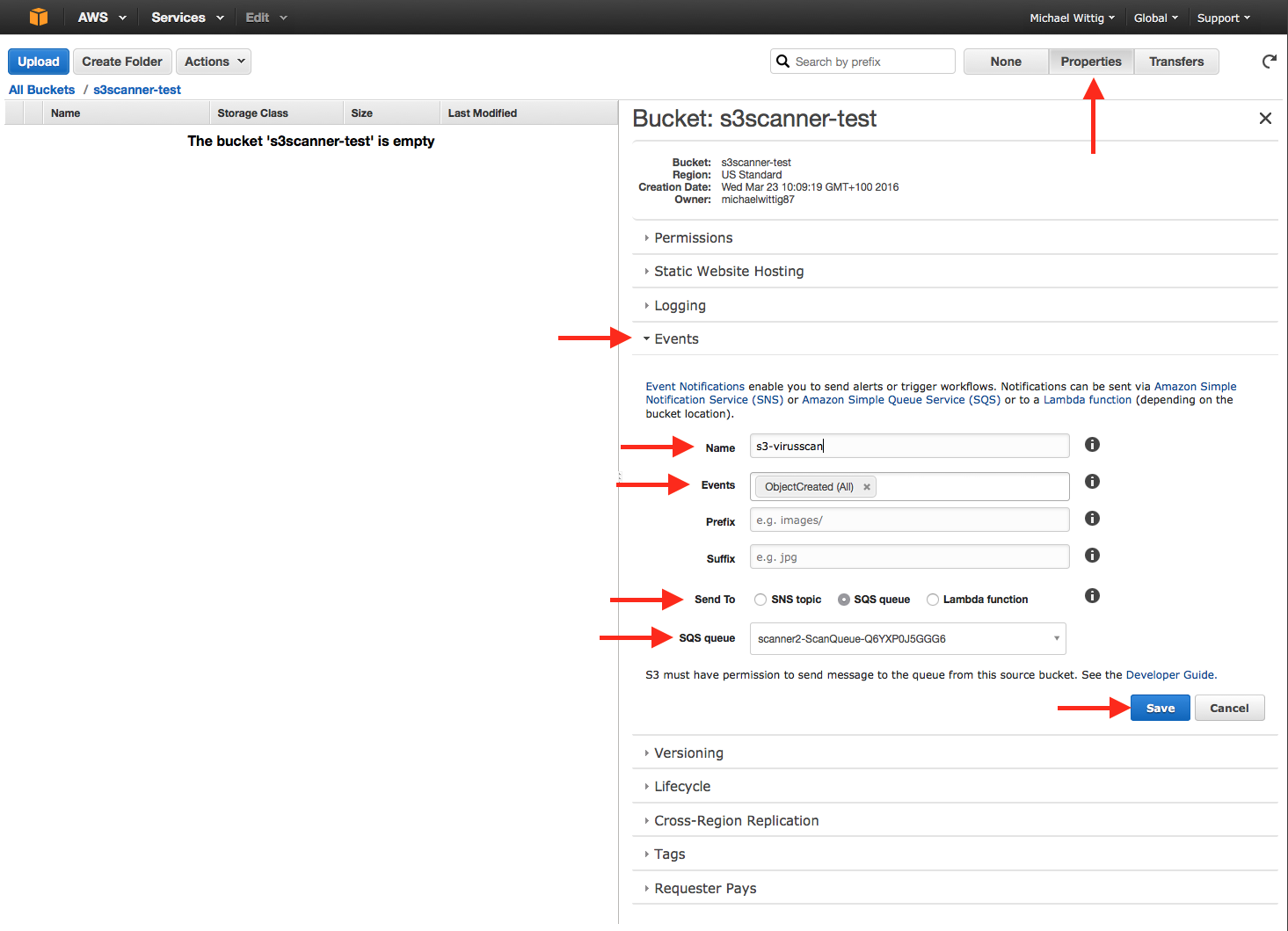Click the Prefix input field
The image size is (1288, 931).
910,520
